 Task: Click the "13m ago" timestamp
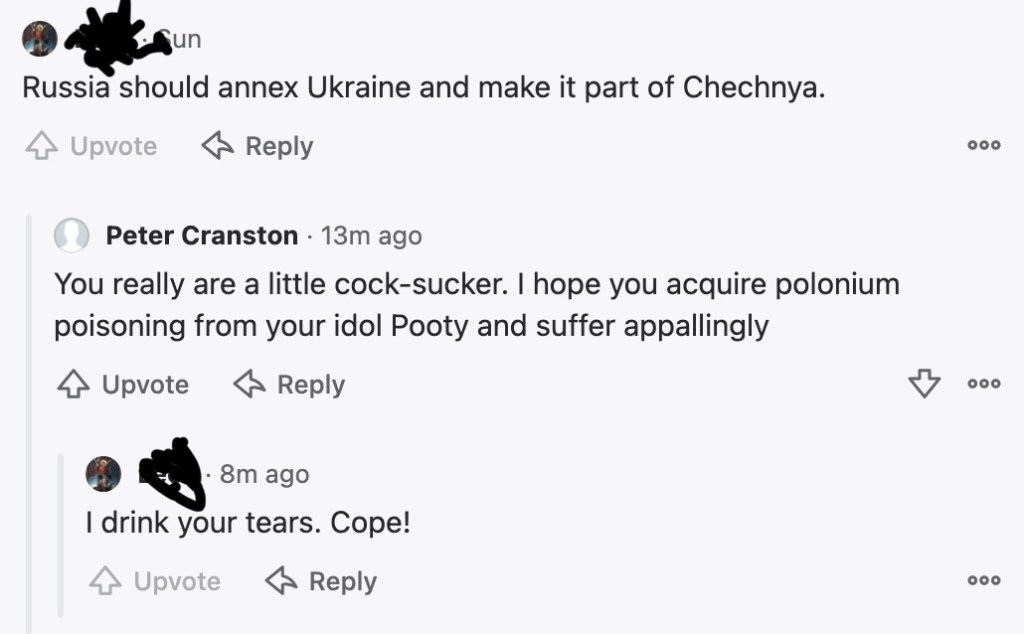pyautogui.click(x=371, y=236)
